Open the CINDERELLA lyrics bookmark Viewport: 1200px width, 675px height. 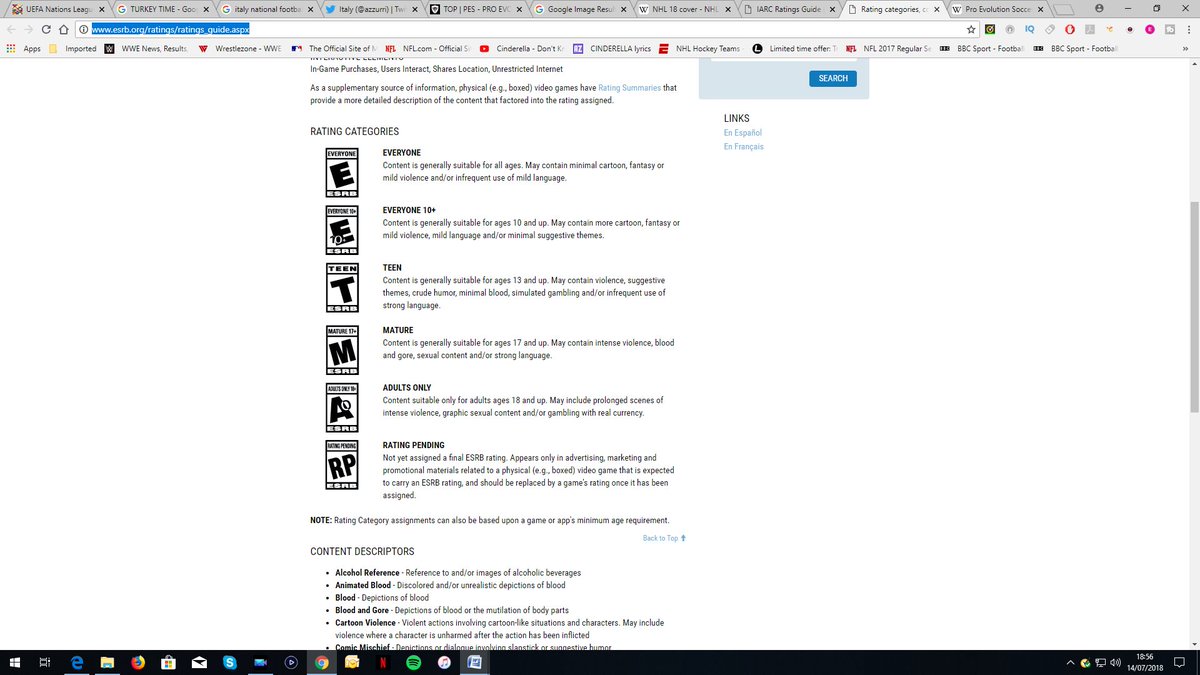(613, 48)
